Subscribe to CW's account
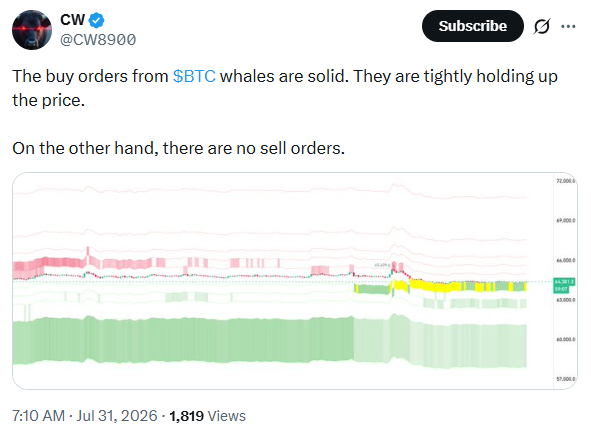 (473, 26)
